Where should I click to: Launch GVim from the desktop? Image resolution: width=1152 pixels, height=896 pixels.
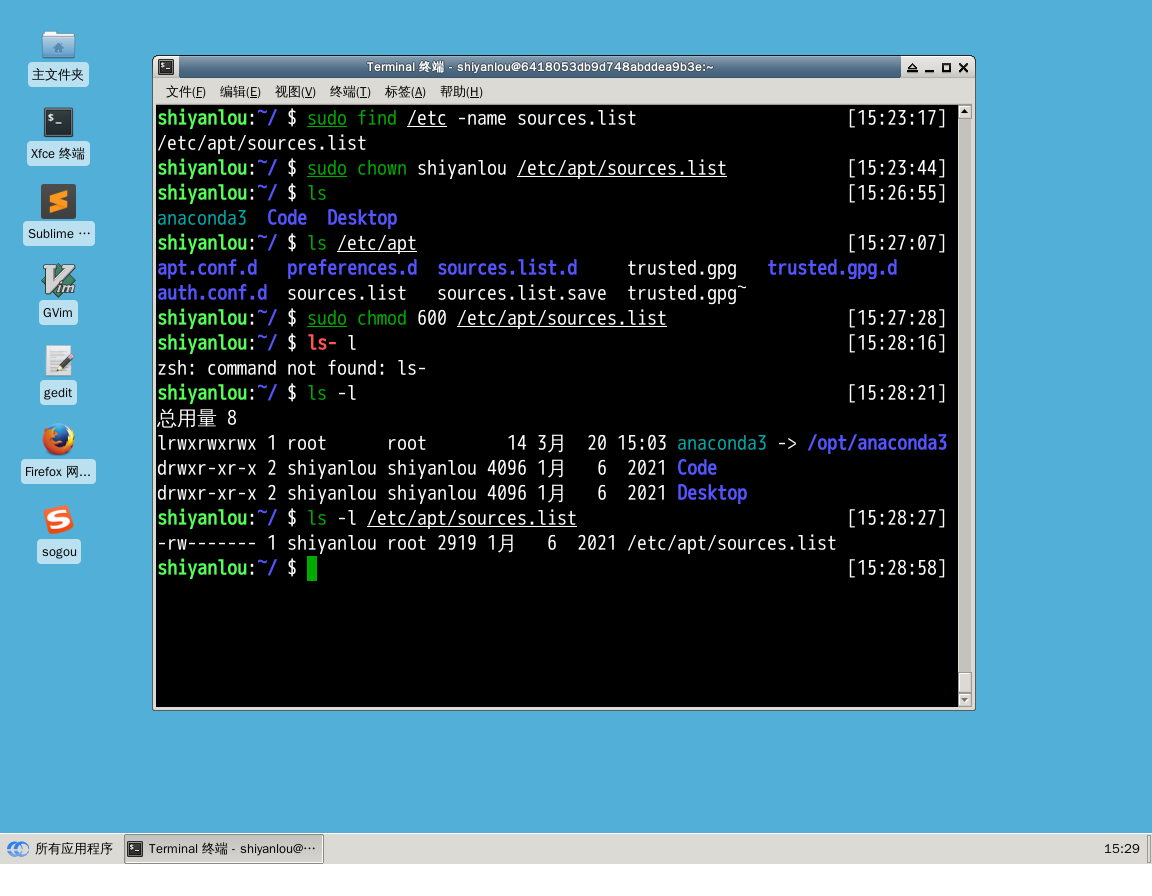(x=58, y=281)
